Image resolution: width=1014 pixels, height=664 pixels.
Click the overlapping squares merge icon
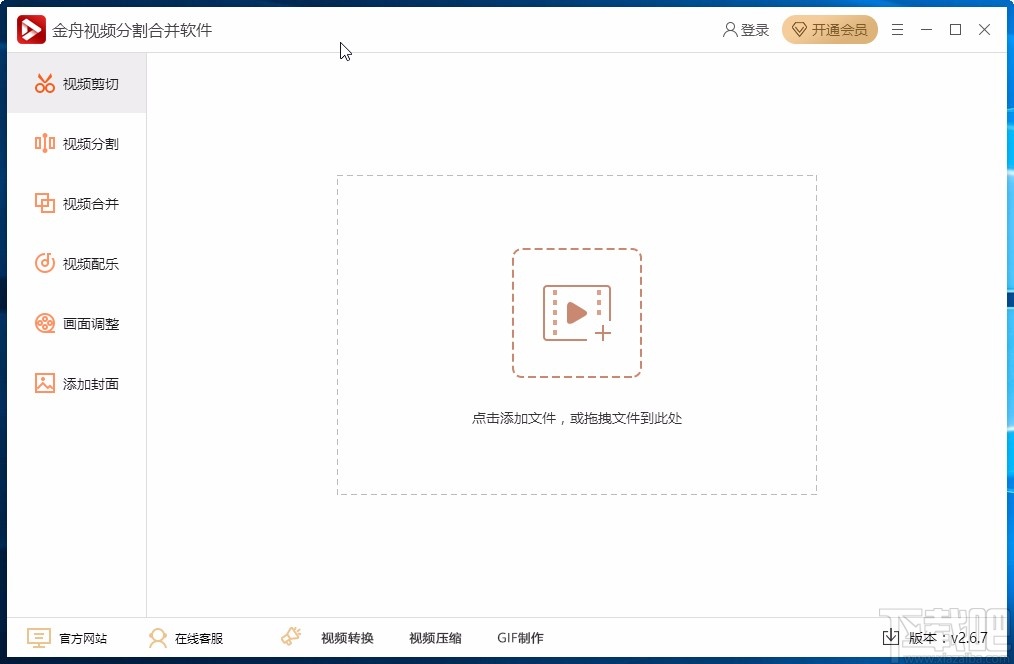pyautogui.click(x=45, y=203)
